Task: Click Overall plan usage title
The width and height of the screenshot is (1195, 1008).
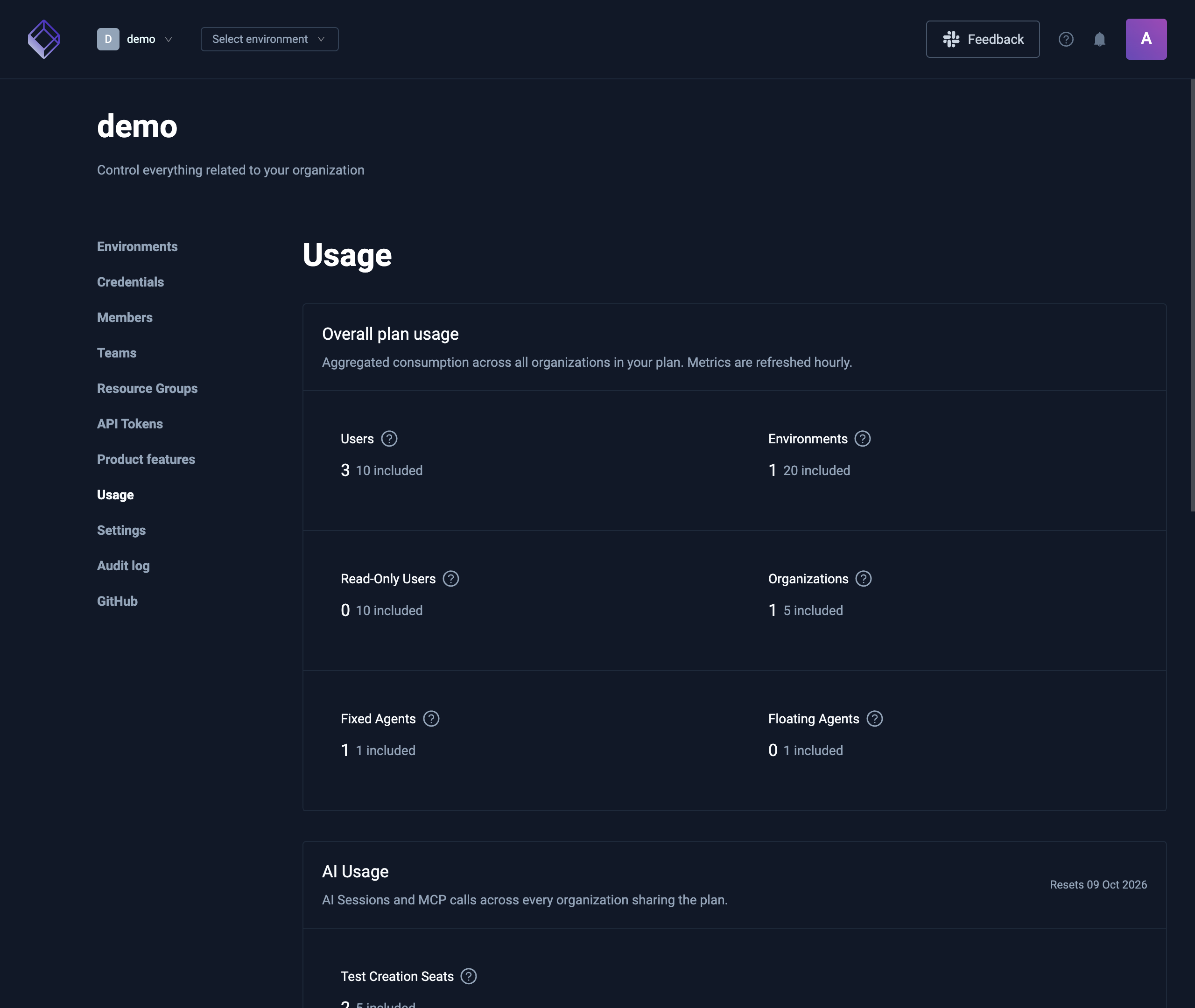Action: click(x=390, y=334)
